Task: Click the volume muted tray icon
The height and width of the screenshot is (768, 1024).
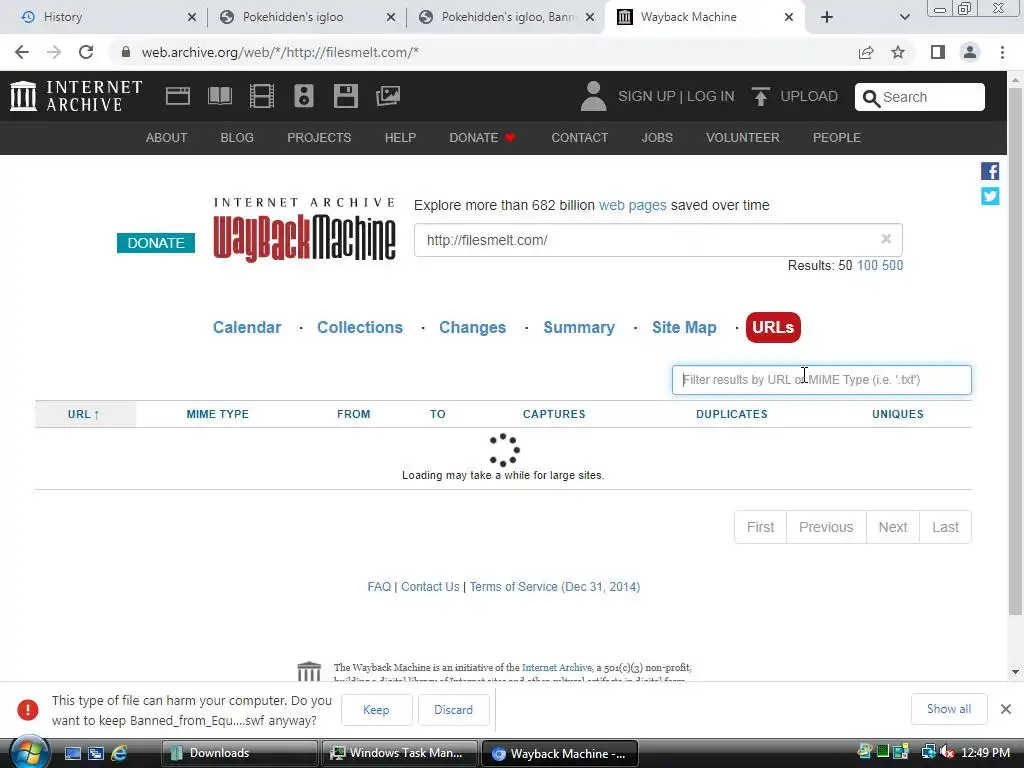Action: (947, 752)
